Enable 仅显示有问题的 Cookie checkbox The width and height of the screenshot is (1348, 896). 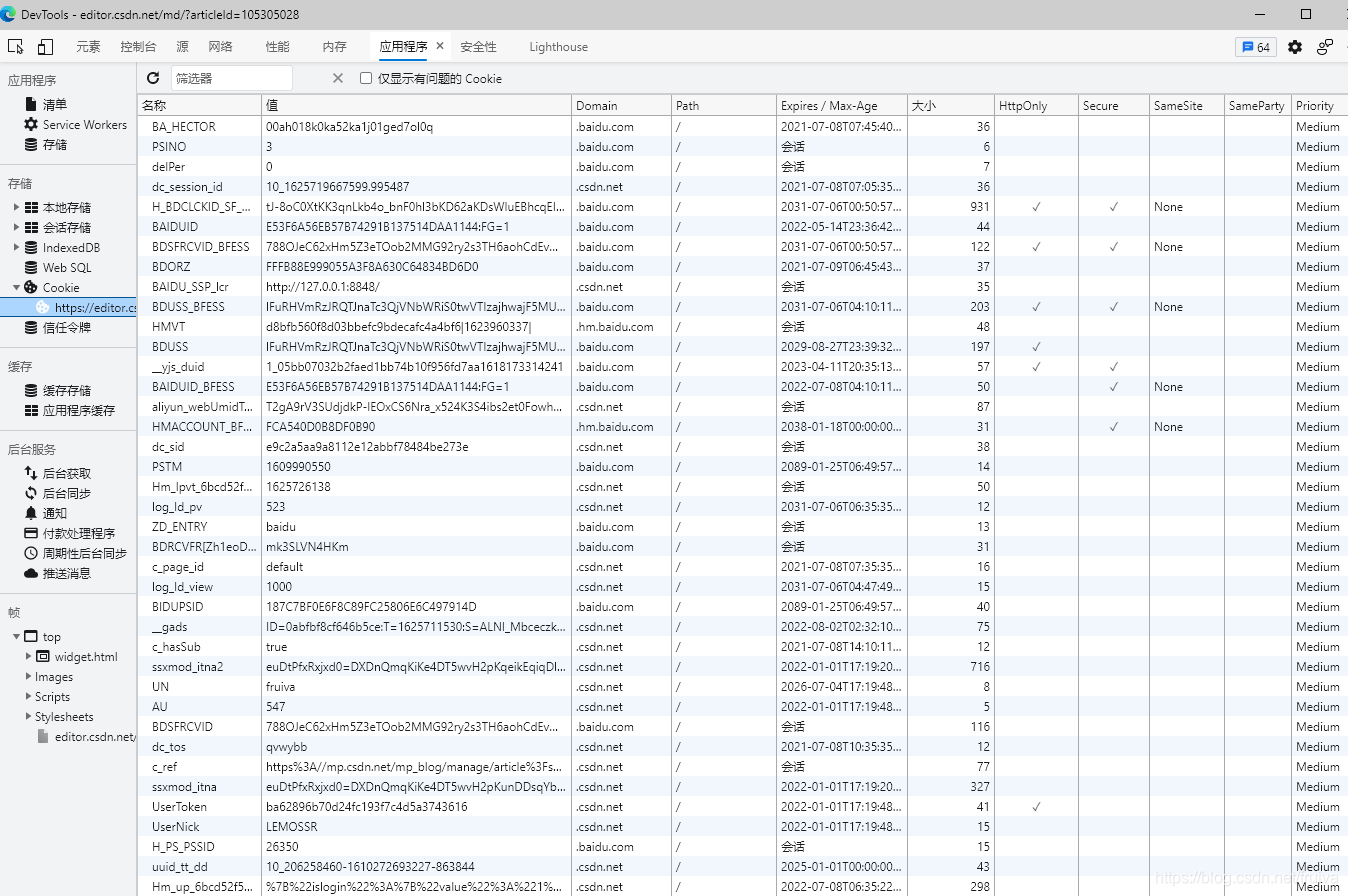click(366, 78)
